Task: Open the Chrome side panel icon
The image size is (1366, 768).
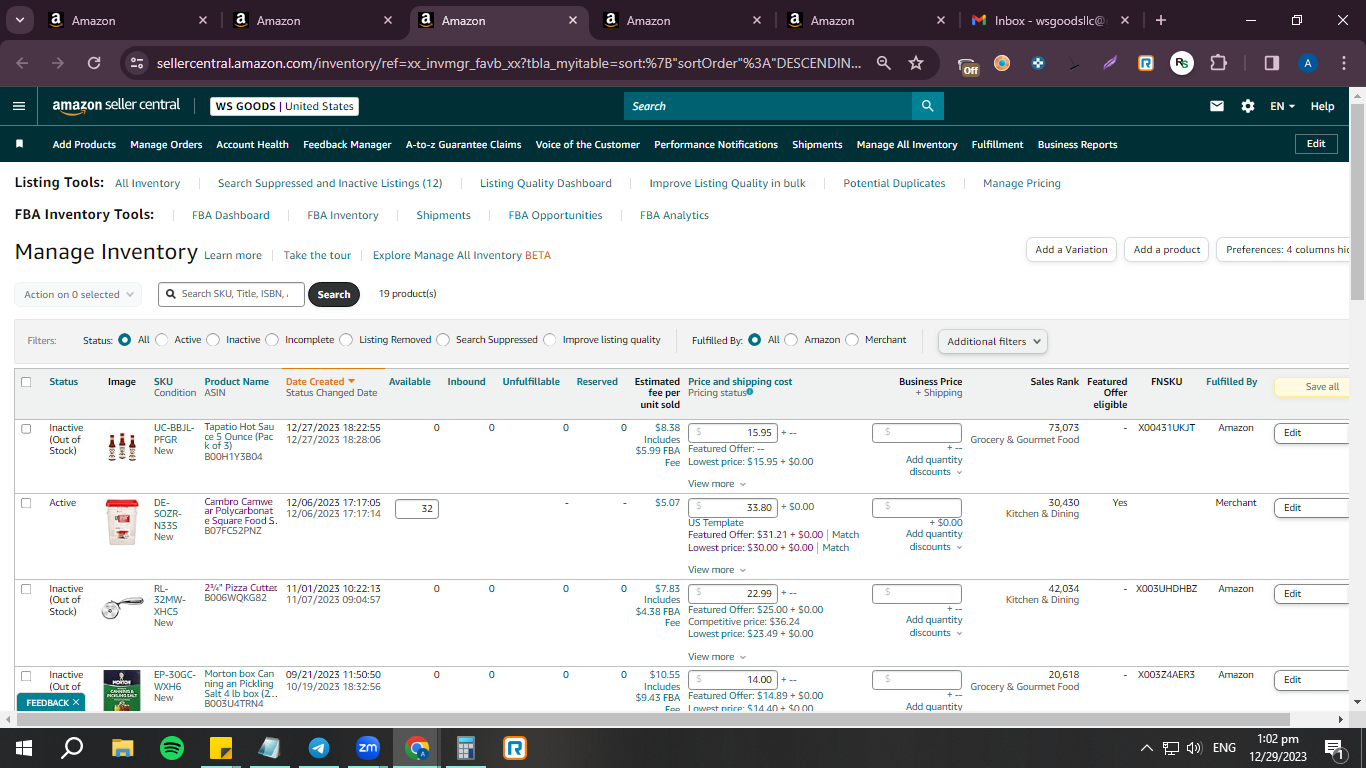Action: pos(1271,62)
